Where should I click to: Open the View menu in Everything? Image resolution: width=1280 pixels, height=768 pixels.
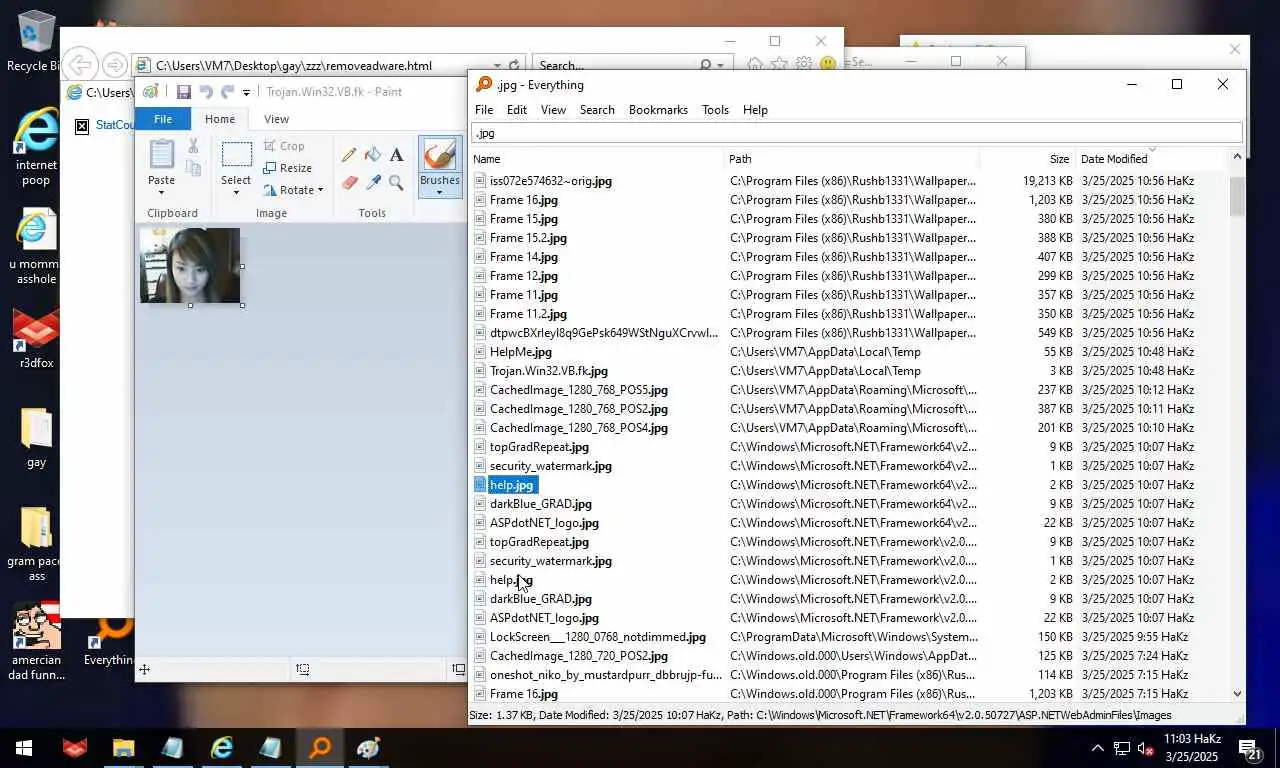(x=553, y=110)
